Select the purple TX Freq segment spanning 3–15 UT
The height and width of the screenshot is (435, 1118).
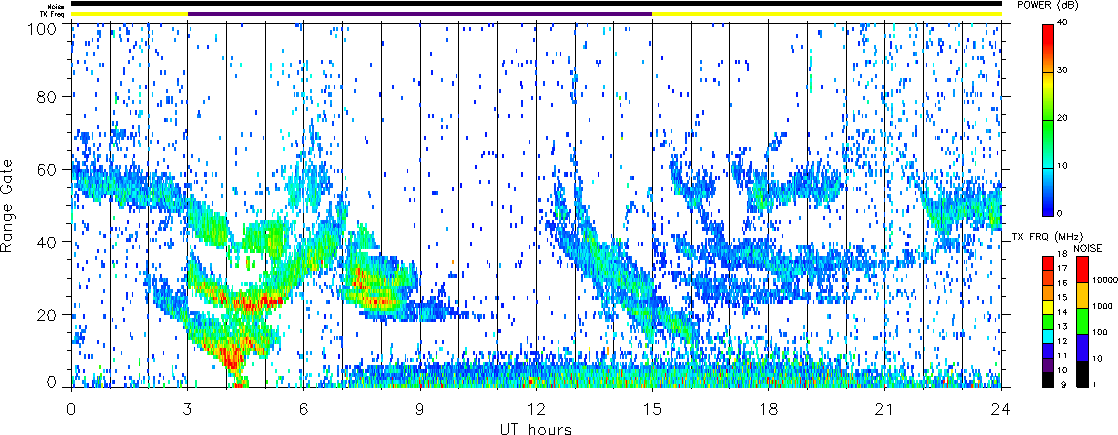pos(420,14)
